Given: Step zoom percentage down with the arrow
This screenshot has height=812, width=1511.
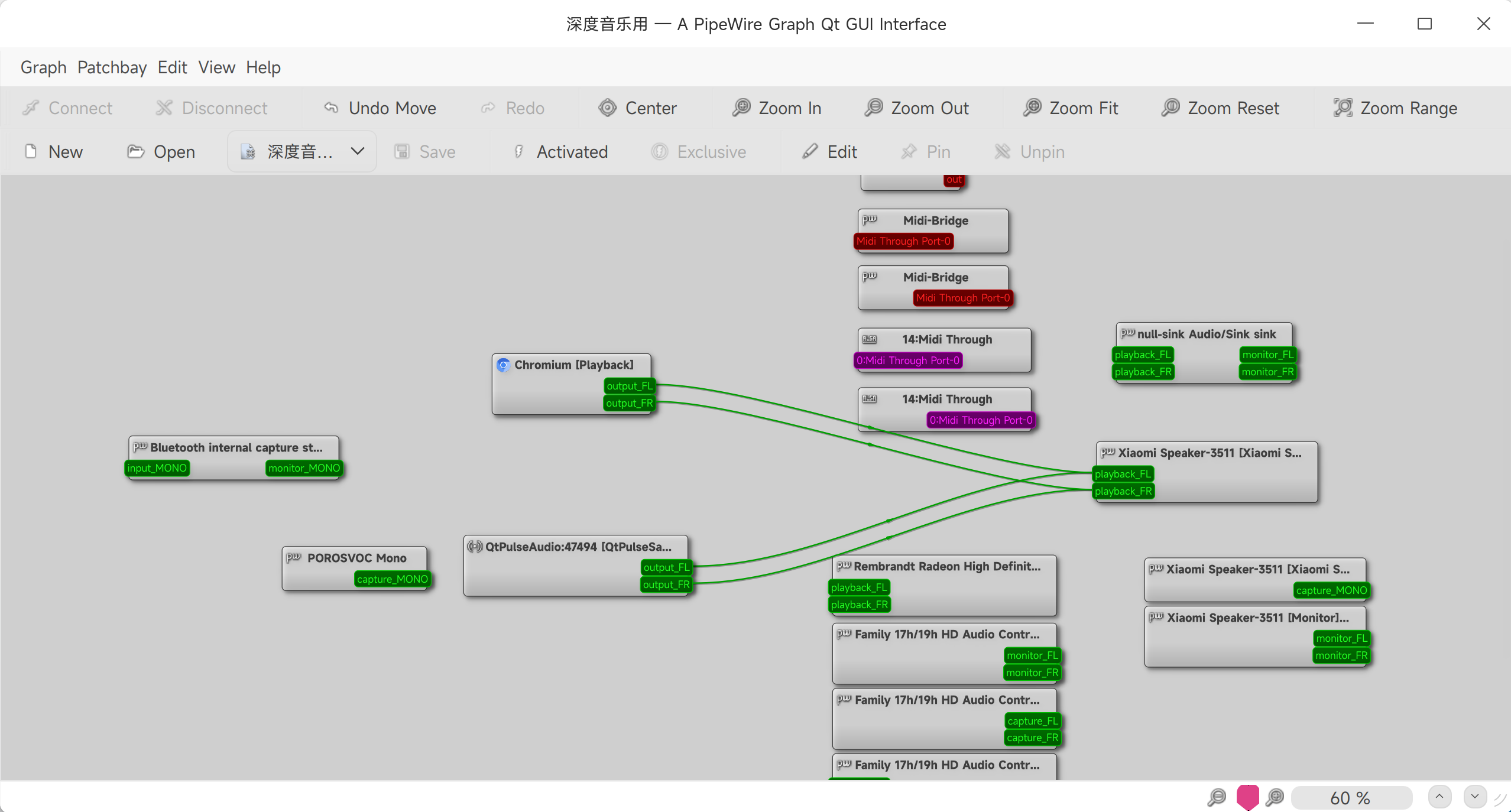Looking at the screenshot, I should click(1474, 797).
